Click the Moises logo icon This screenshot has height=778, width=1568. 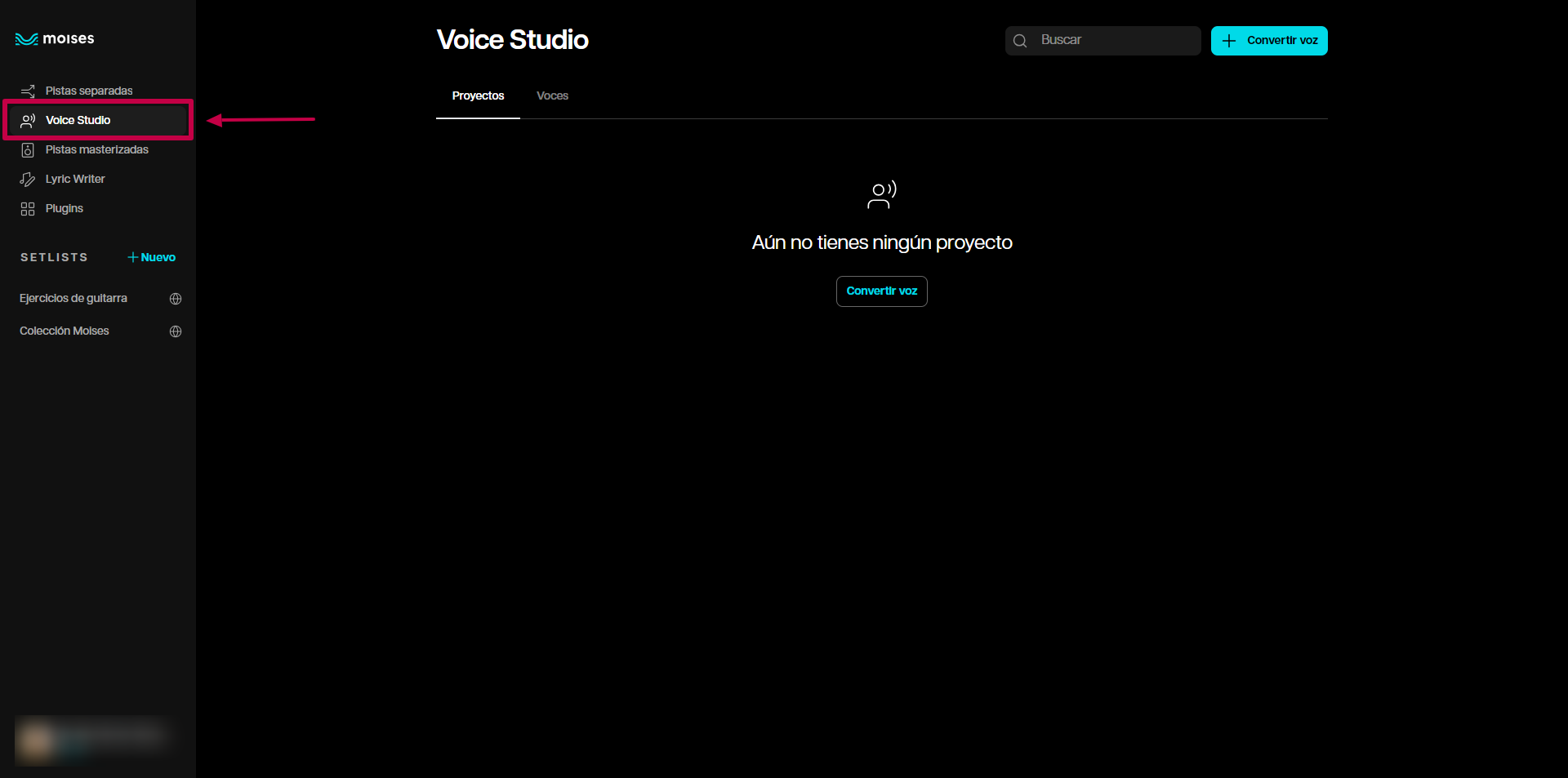[26, 39]
